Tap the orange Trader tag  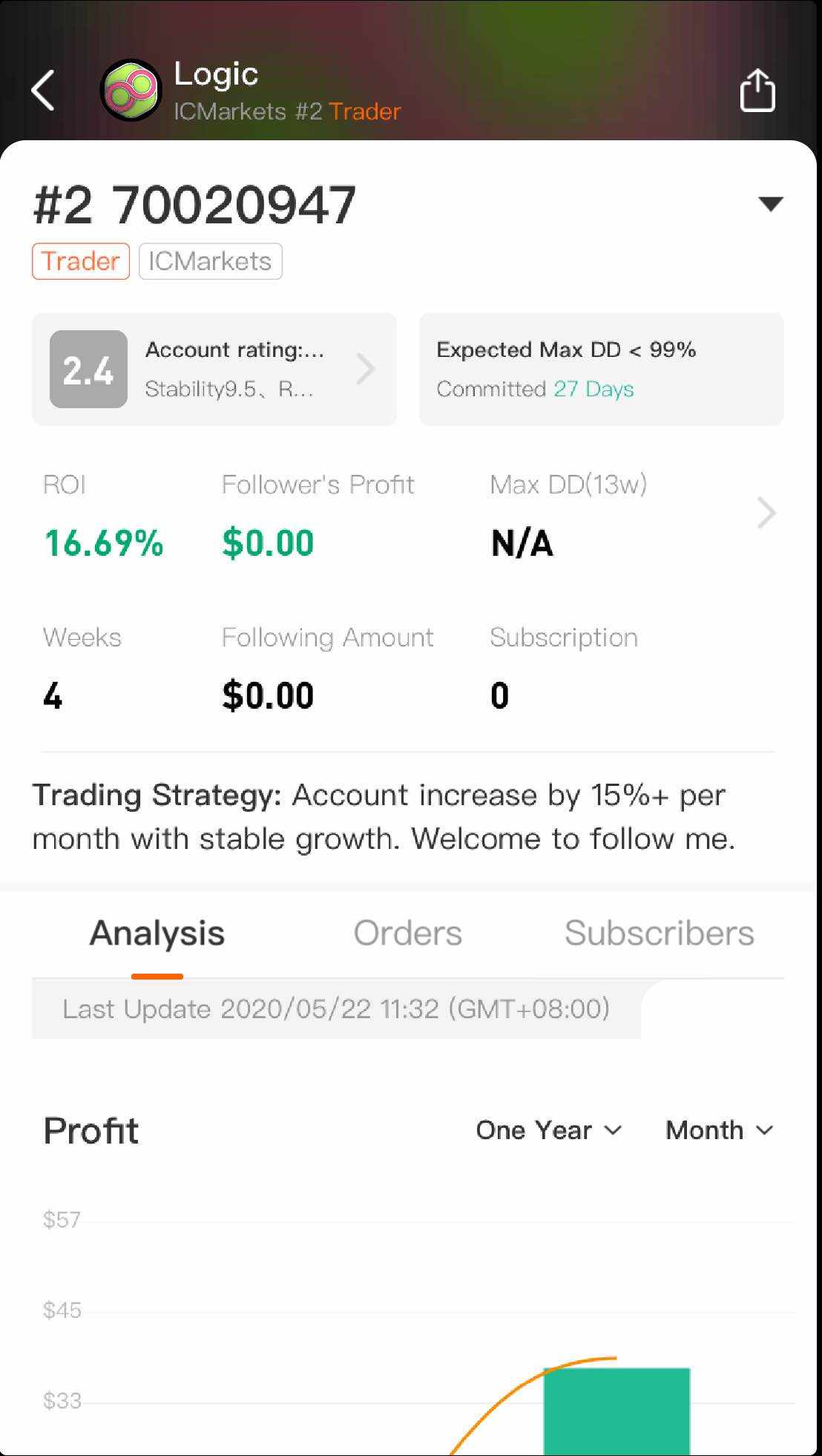[81, 261]
